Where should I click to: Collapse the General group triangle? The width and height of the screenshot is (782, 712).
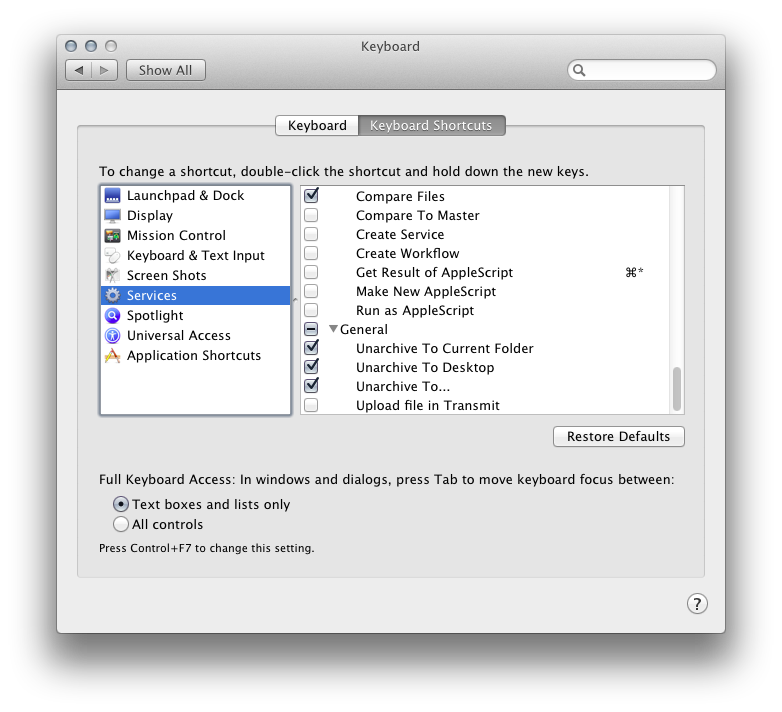[x=333, y=329]
